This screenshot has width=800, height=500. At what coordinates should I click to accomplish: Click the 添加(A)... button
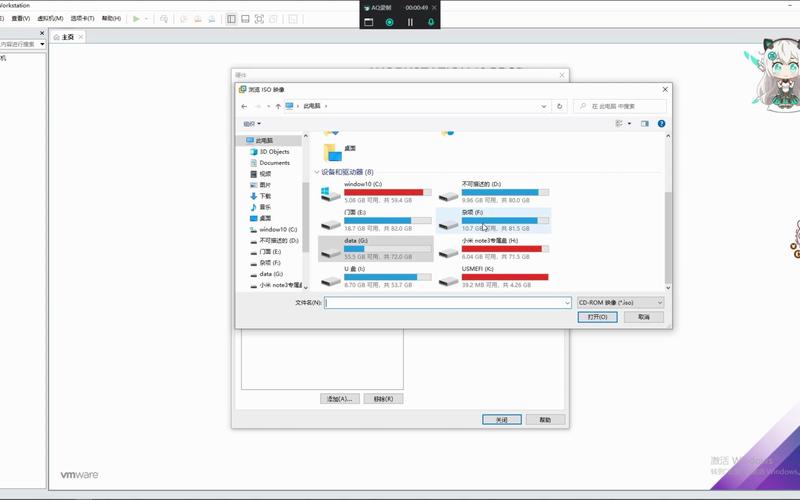340,398
